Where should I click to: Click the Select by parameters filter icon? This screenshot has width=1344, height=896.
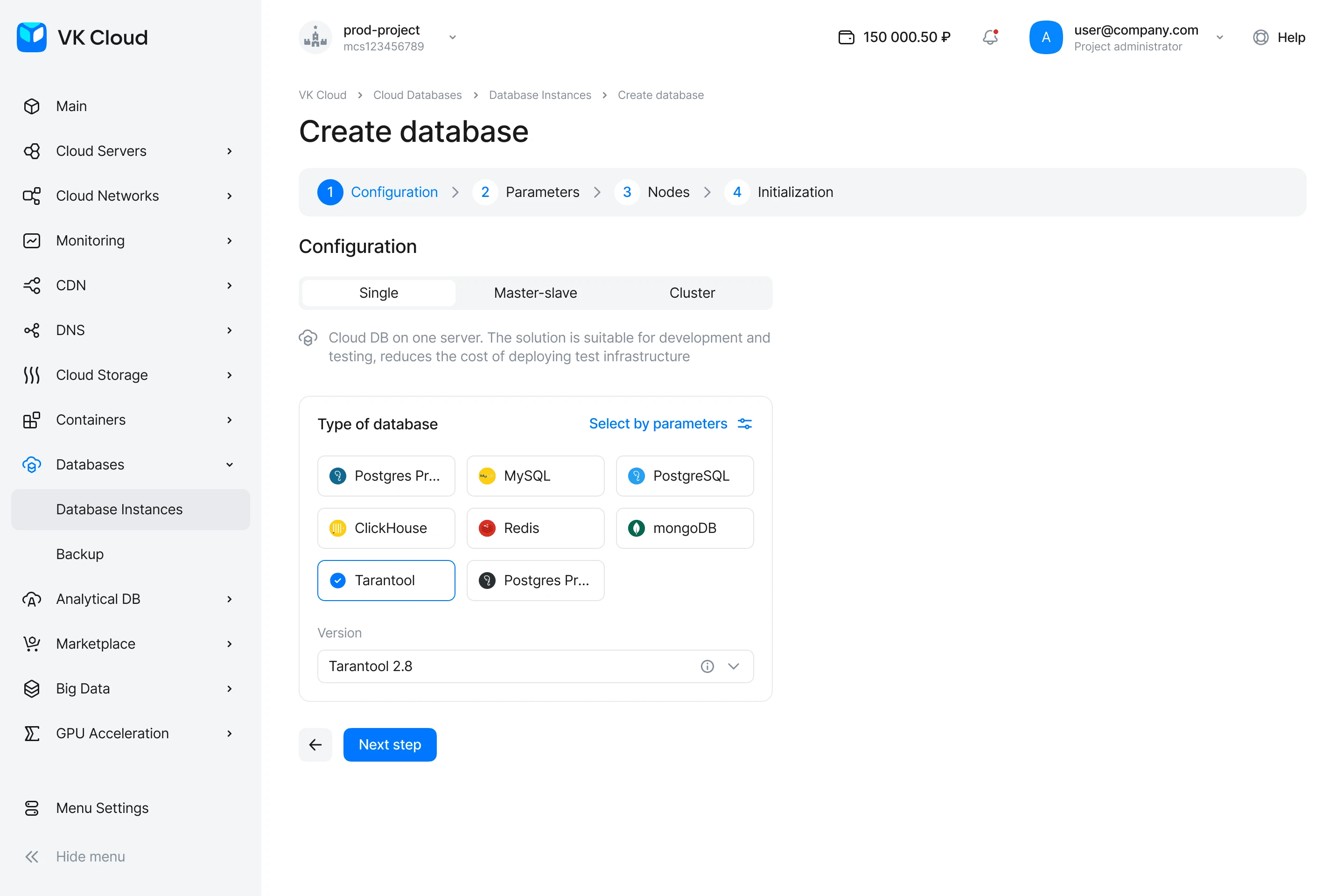pyautogui.click(x=745, y=423)
